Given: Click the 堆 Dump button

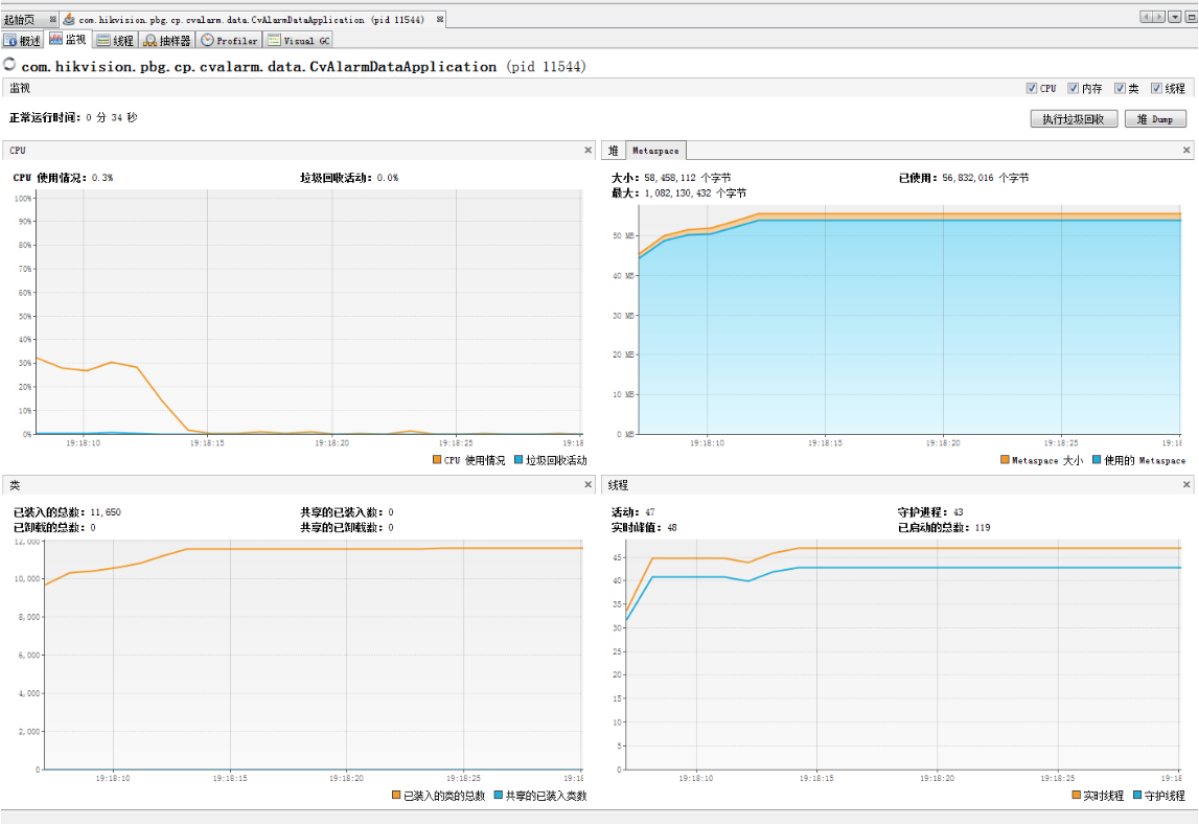Looking at the screenshot, I should 1155,119.
